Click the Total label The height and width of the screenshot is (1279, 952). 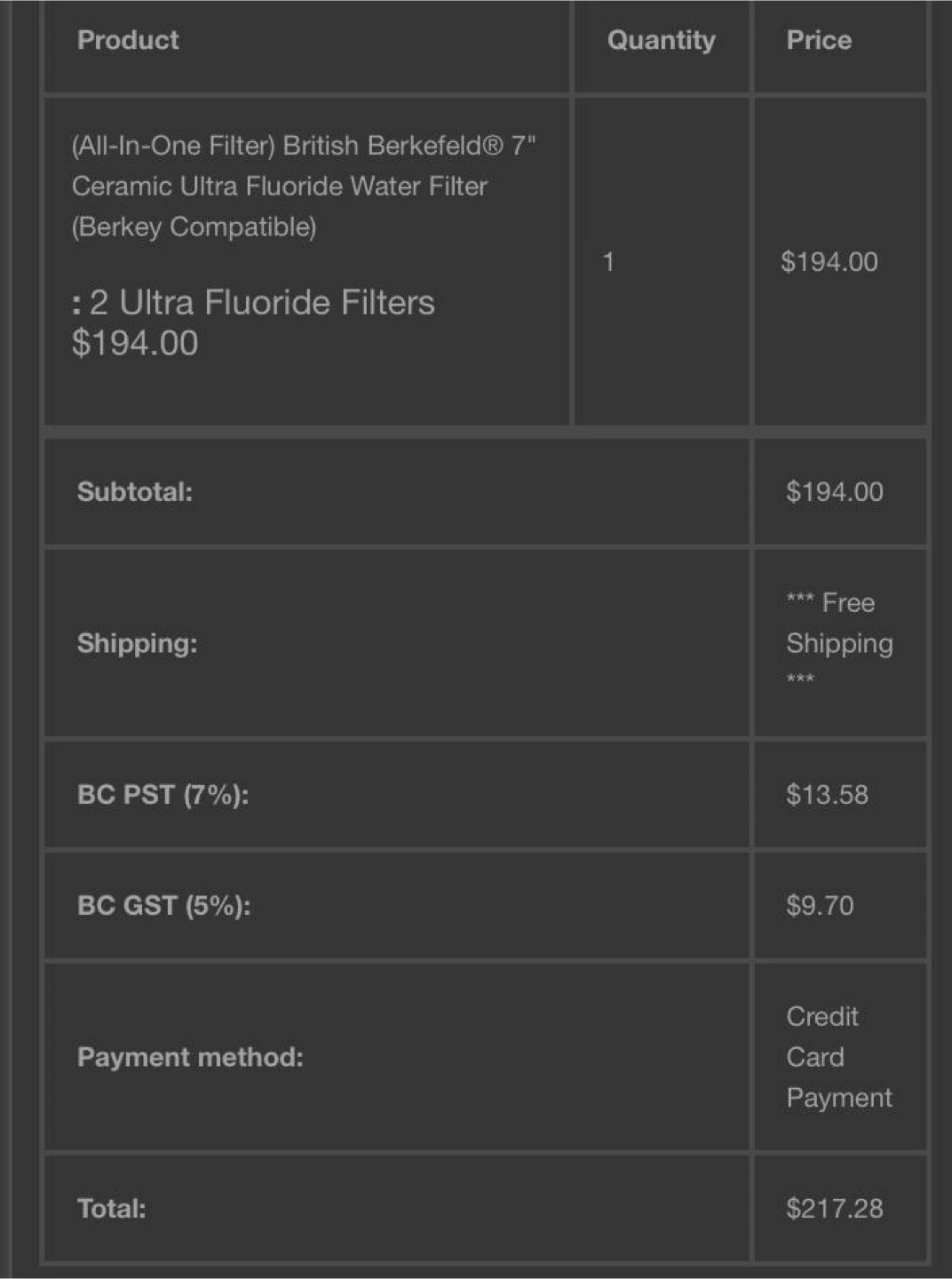tap(112, 1209)
